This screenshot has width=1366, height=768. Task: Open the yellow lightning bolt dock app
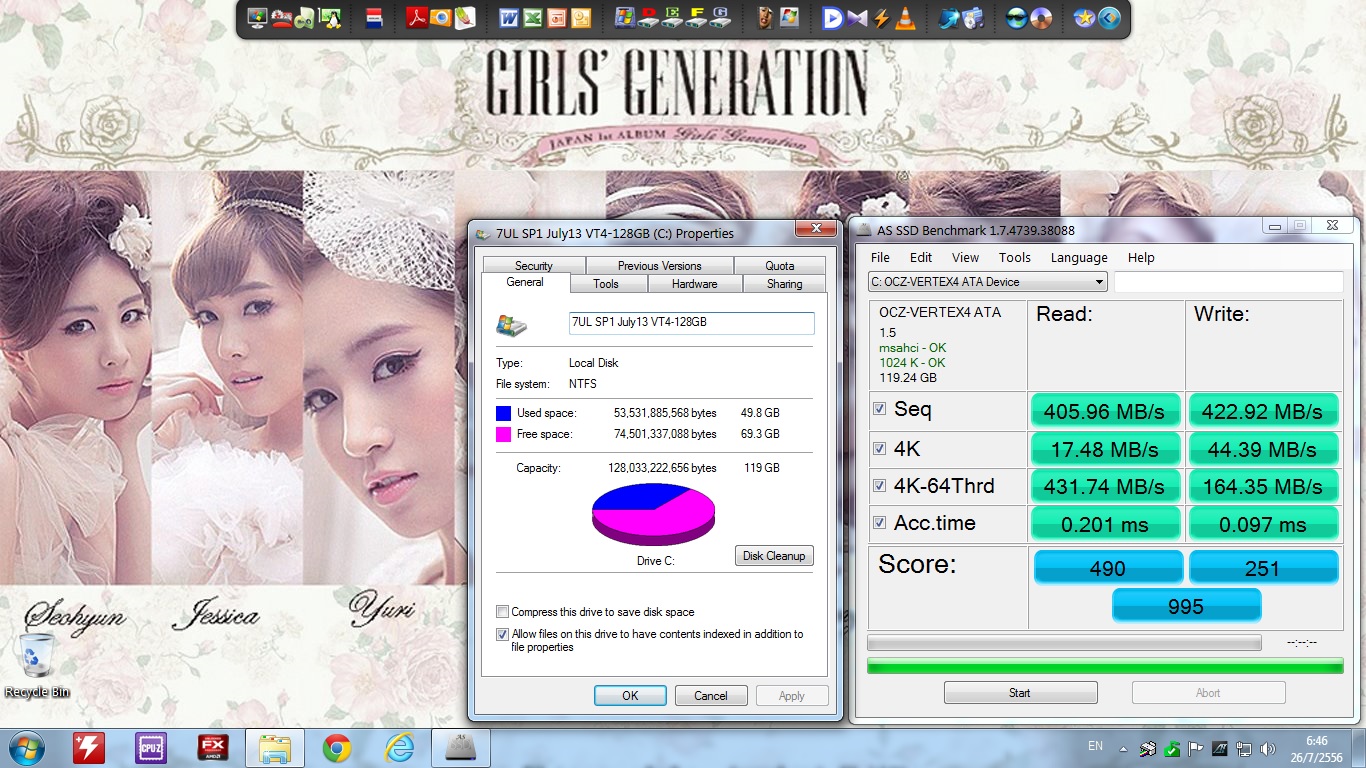881,17
